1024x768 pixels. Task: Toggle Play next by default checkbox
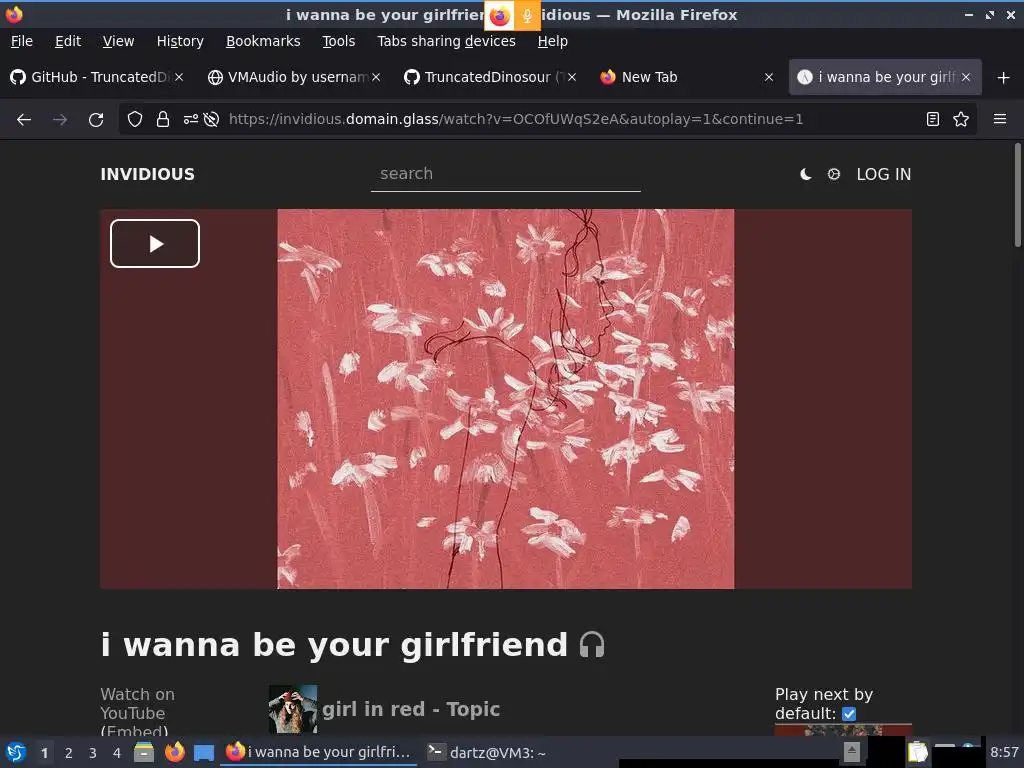pos(849,714)
